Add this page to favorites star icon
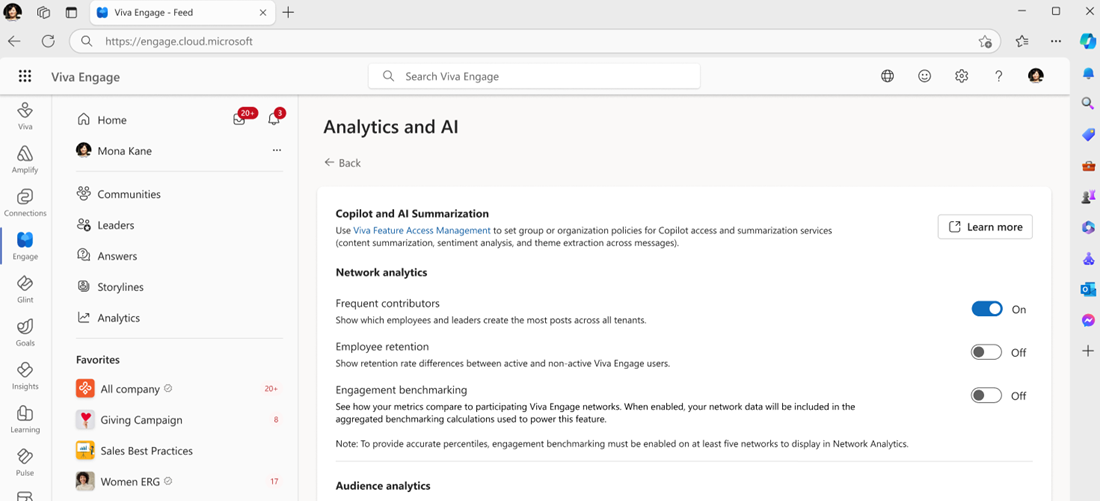Image resolution: width=1100 pixels, height=501 pixels. click(985, 41)
